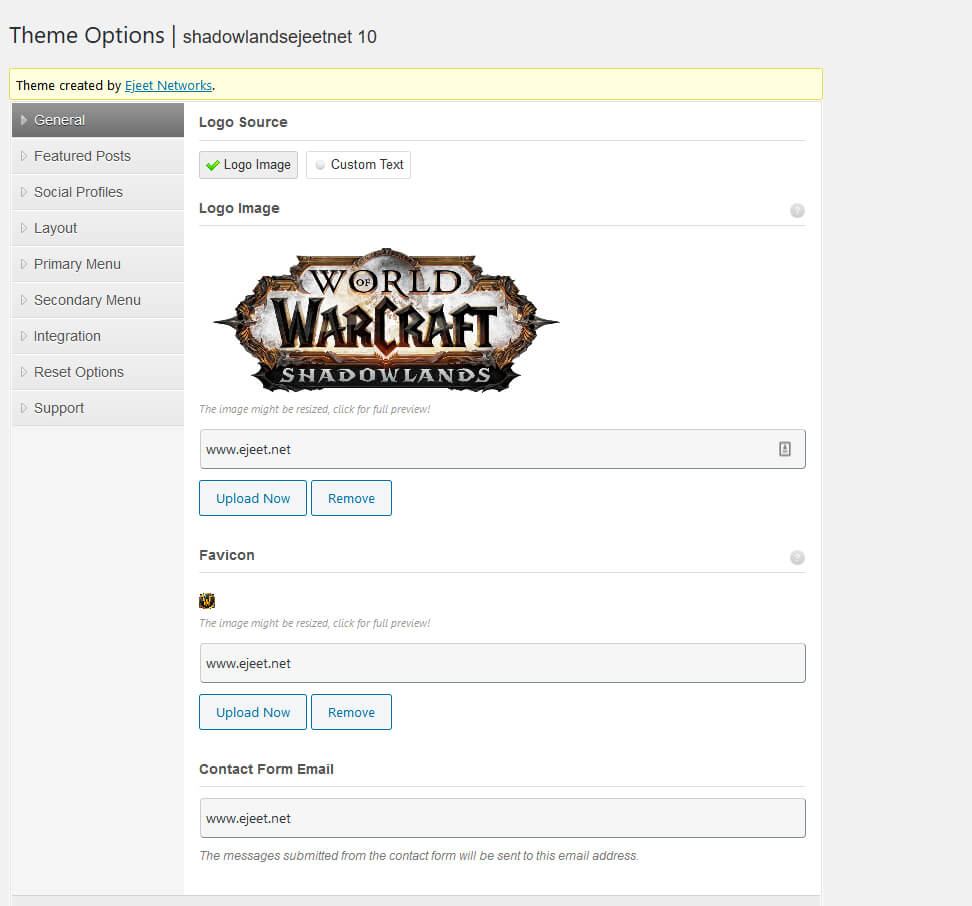Image resolution: width=972 pixels, height=906 pixels.
Task: Click the Logo Image help icon
Action: tap(797, 210)
